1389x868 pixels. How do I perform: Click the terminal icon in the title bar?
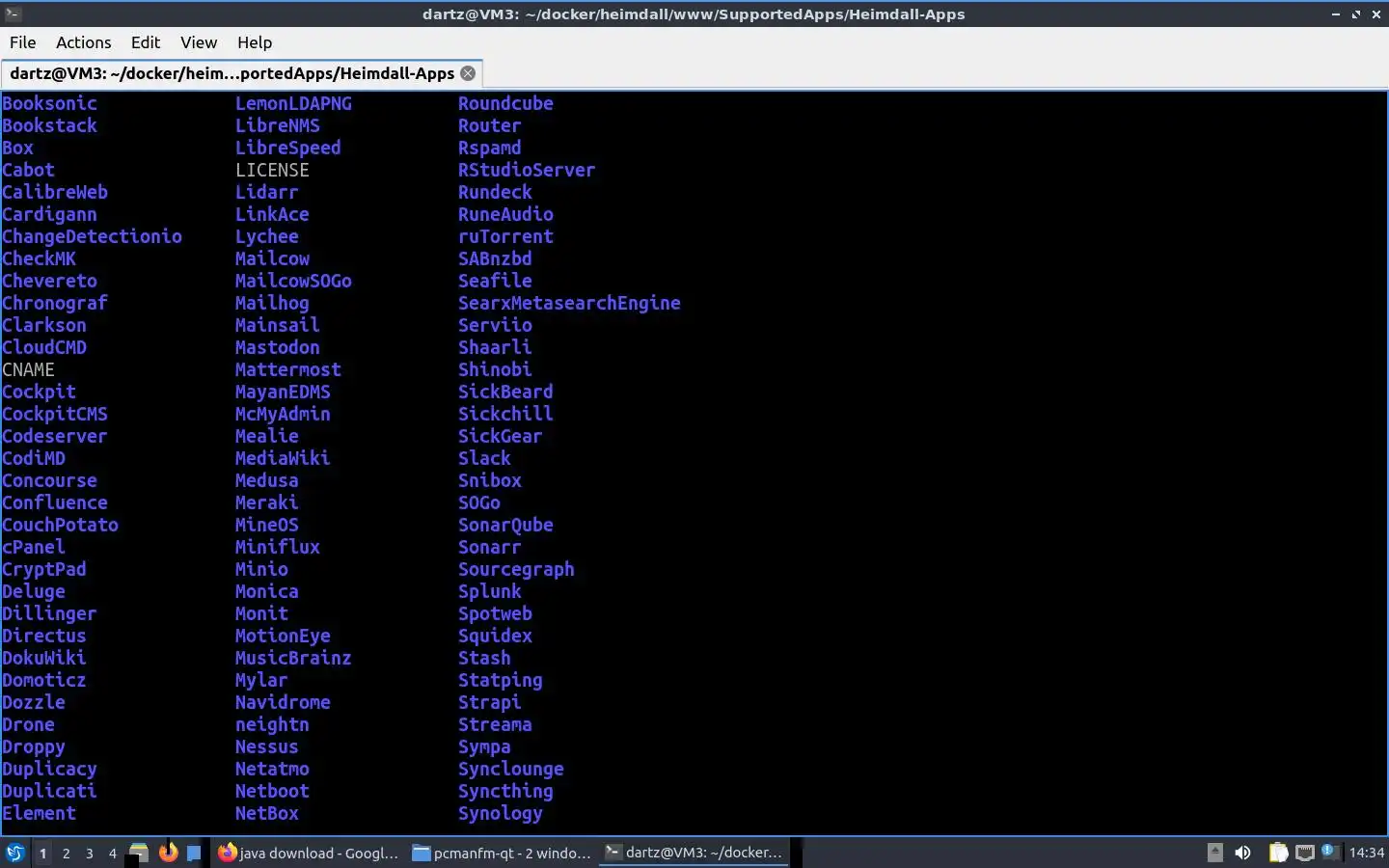(13, 14)
